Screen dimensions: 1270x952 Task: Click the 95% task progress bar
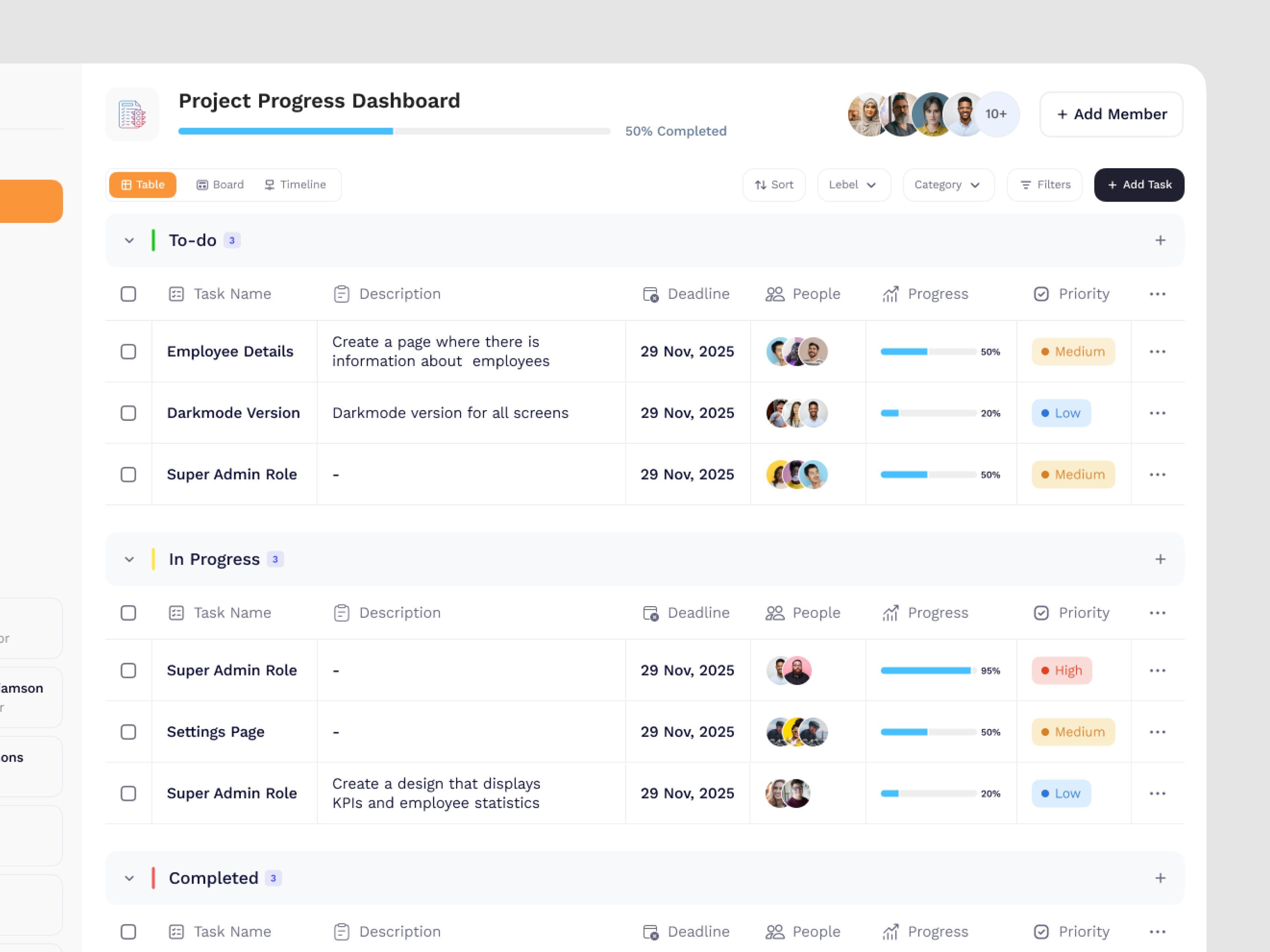(928, 671)
